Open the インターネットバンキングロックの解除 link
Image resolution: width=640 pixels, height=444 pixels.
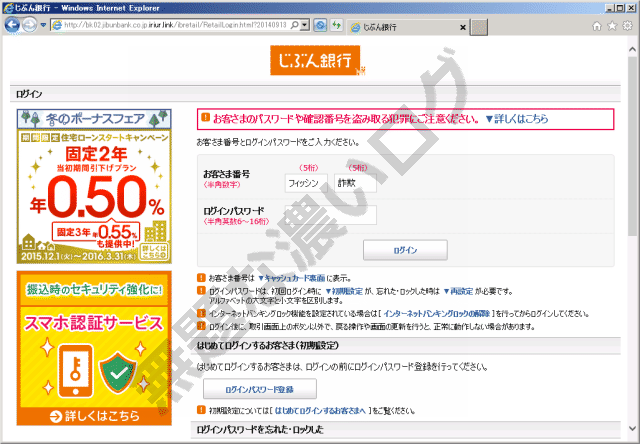437,314
